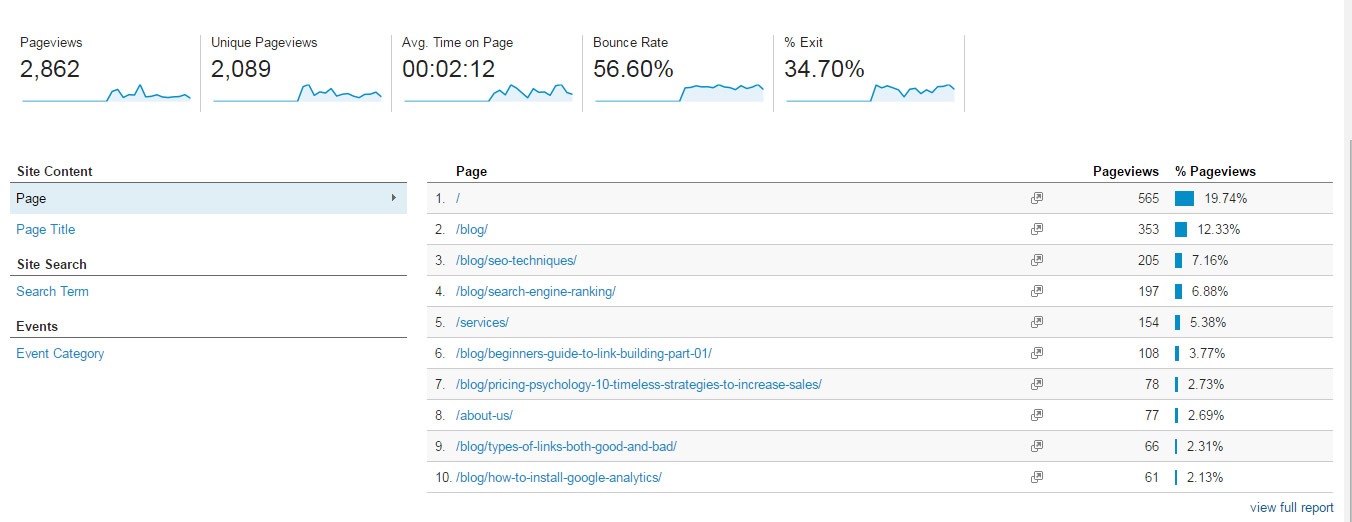Click the 108 pageviews cell
The height and width of the screenshot is (522, 1352).
[x=1148, y=353]
